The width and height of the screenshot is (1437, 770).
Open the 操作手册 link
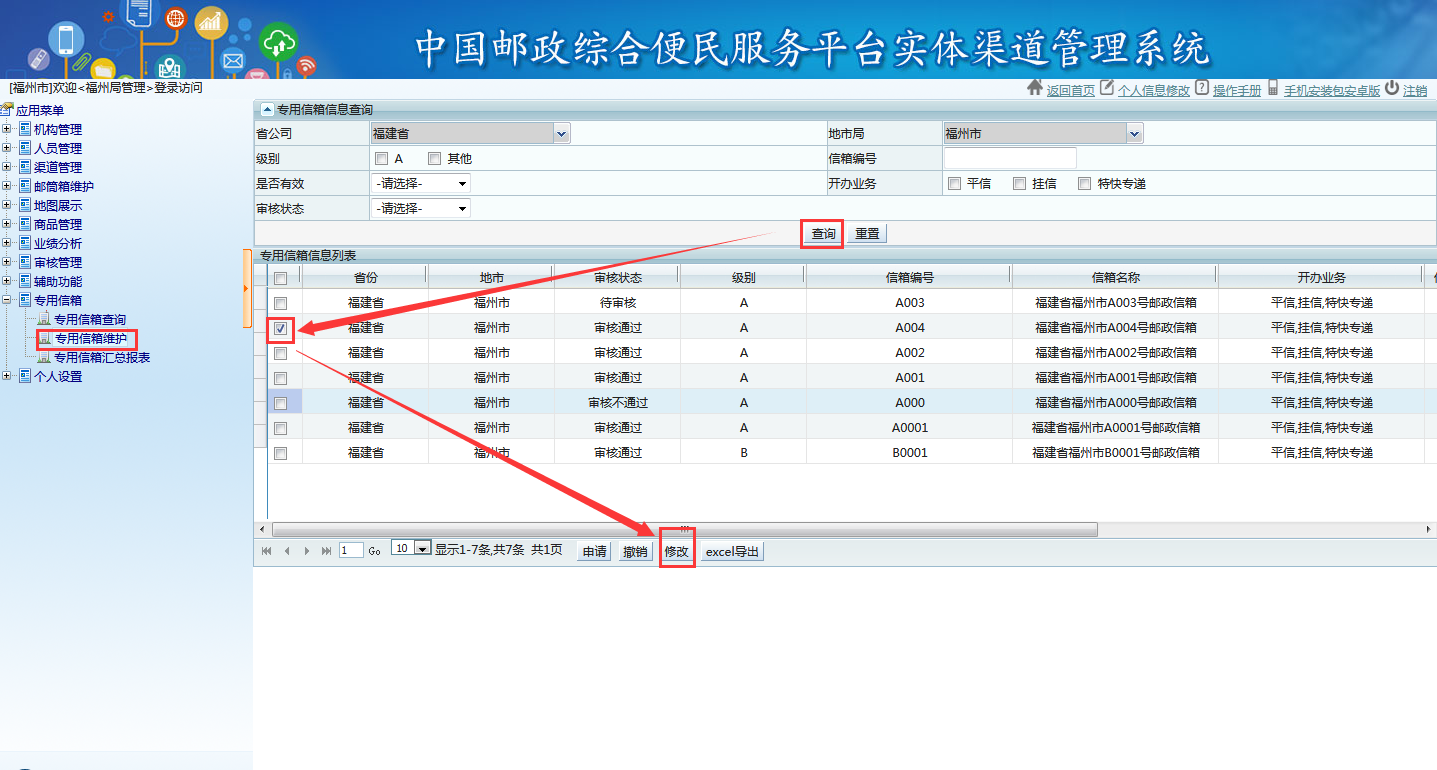pyautogui.click(x=1237, y=90)
